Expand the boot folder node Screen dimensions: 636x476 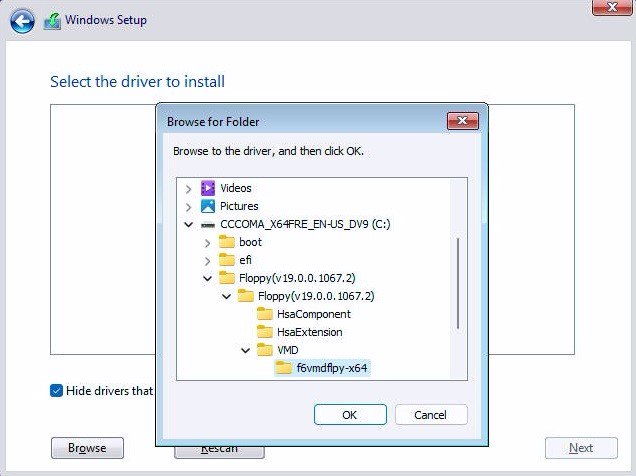207,242
